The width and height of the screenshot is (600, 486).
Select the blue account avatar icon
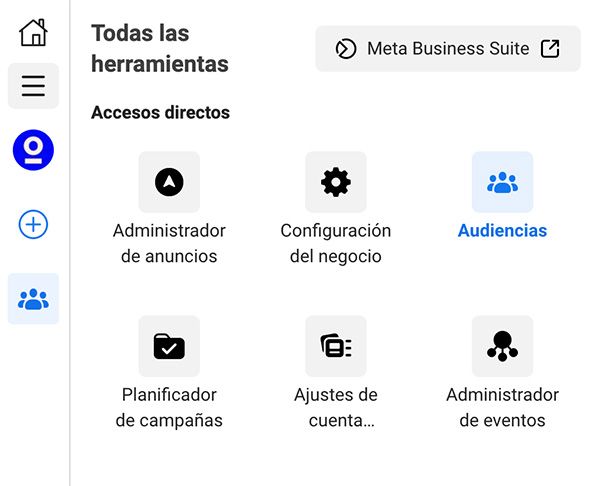tap(33, 150)
